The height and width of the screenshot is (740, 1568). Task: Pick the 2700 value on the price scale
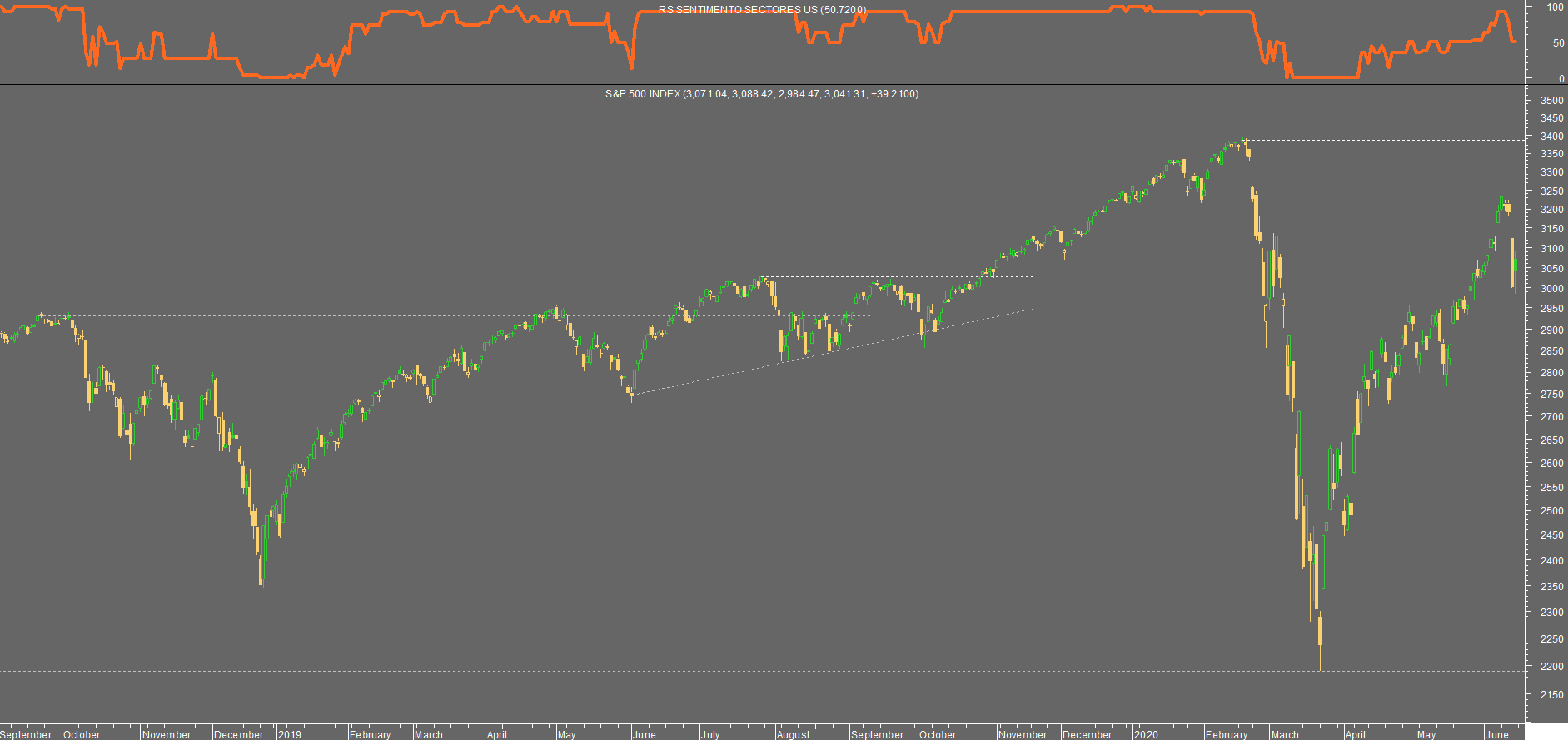(x=1551, y=417)
